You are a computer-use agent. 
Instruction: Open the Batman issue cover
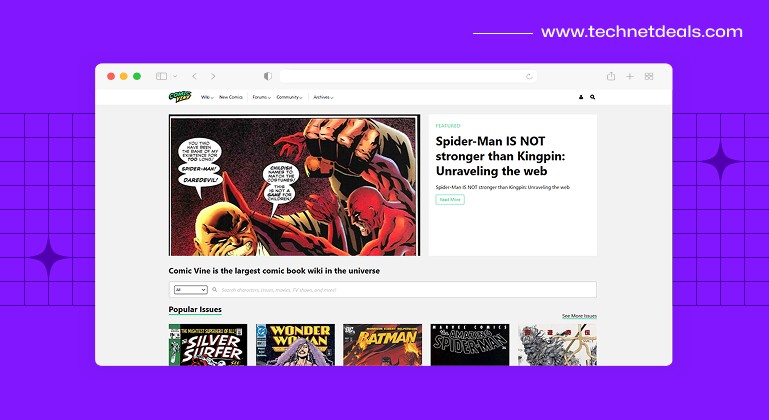(383, 344)
